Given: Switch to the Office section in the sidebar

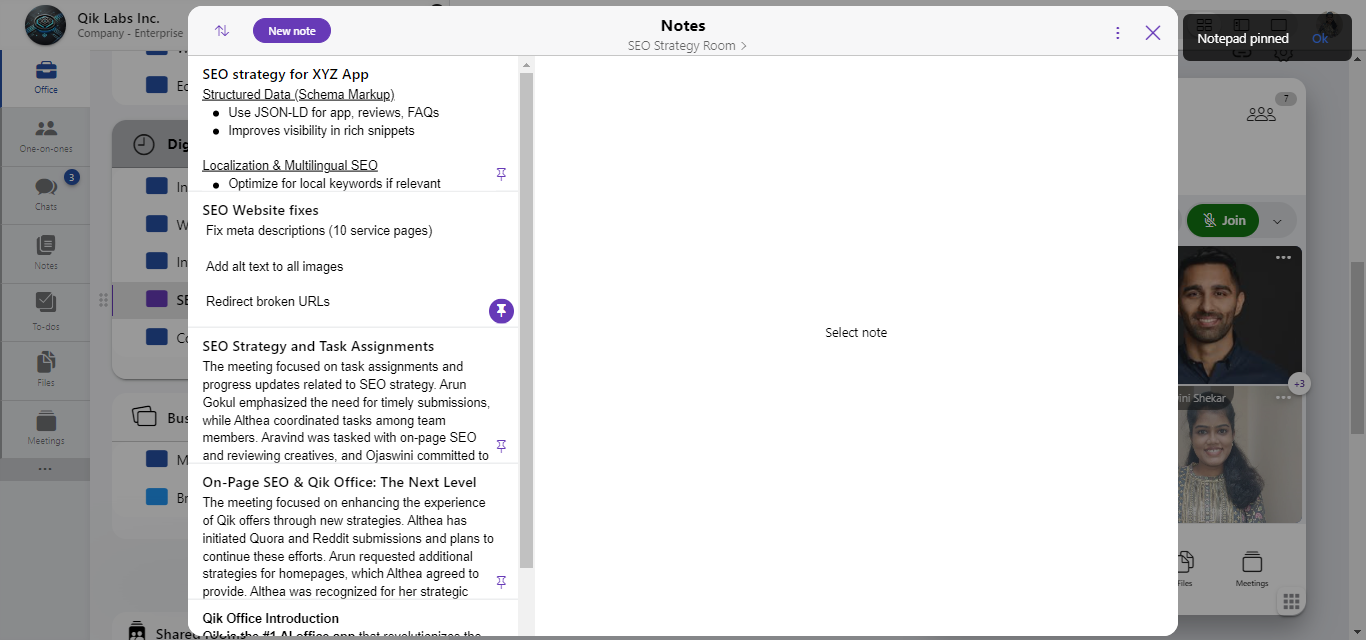Looking at the screenshot, I should pos(45,77).
